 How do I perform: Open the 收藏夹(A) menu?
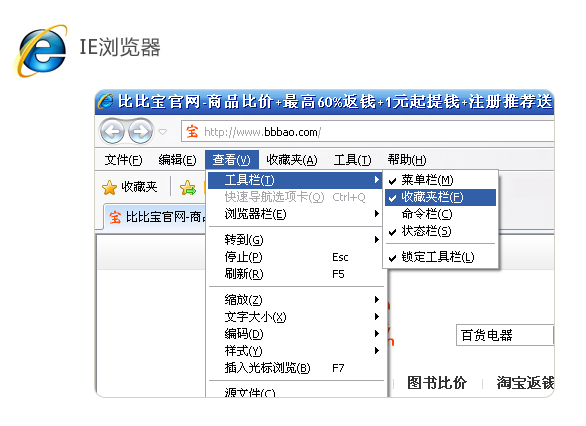coord(292,160)
